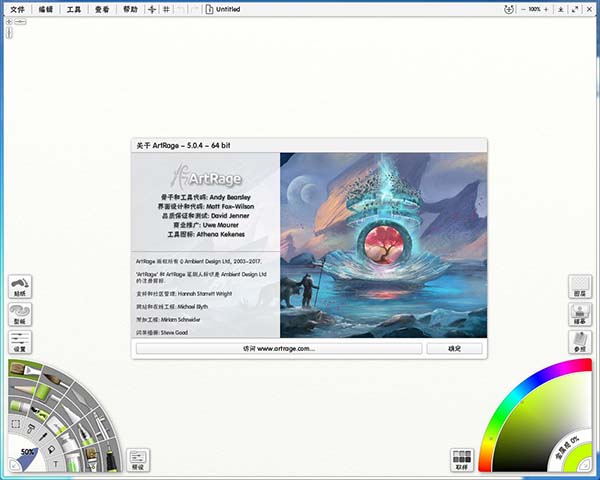Toggle the grid icon in top toolbar

click(x=166, y=9)
